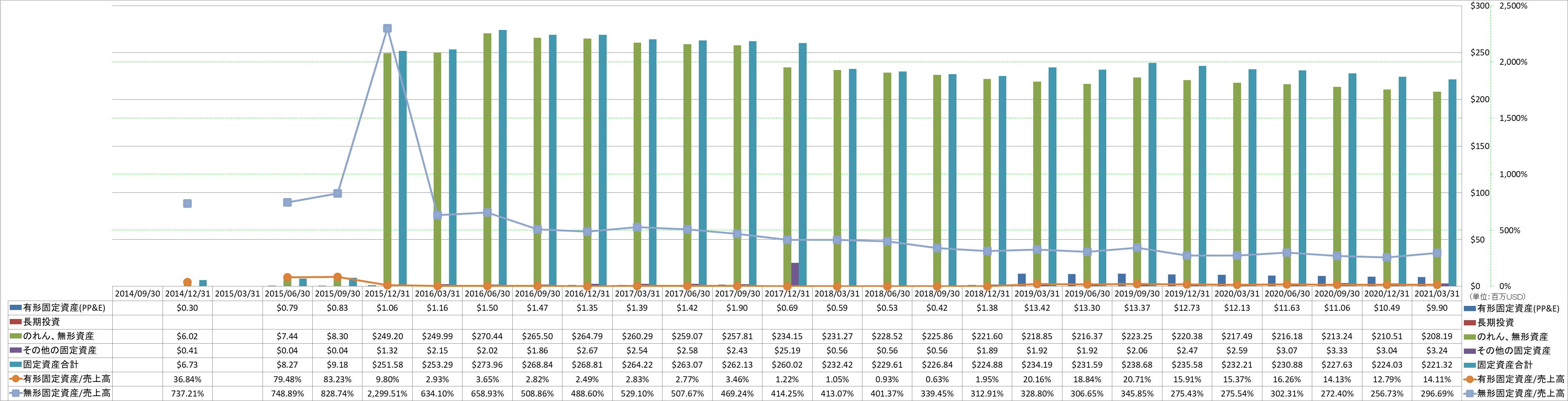The image size is (1568, 401).
Task: Click the $238.68 cell
Action: pyautogui.click(x=1137, y=365)
